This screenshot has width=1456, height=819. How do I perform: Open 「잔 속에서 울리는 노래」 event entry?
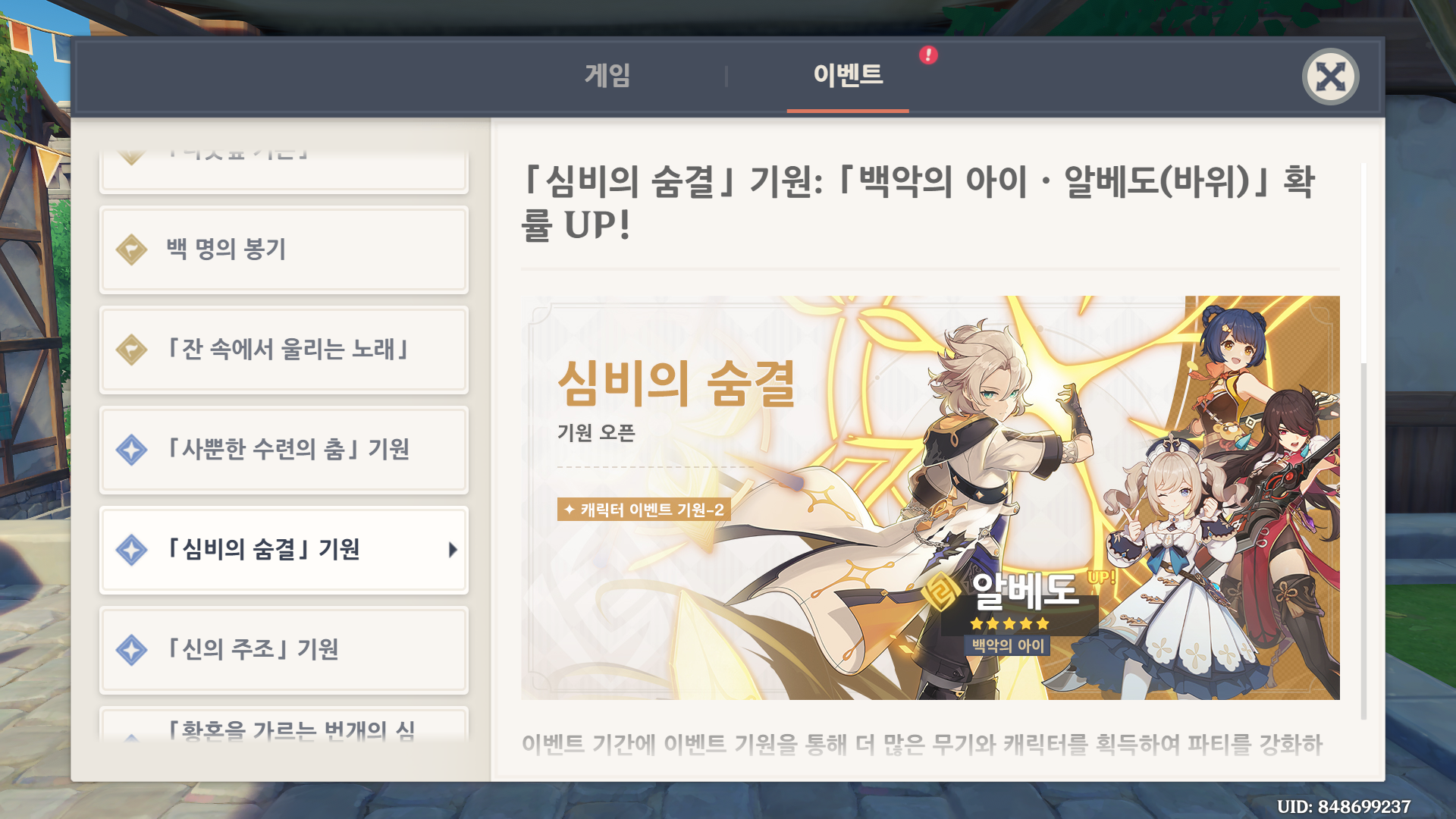284,350
